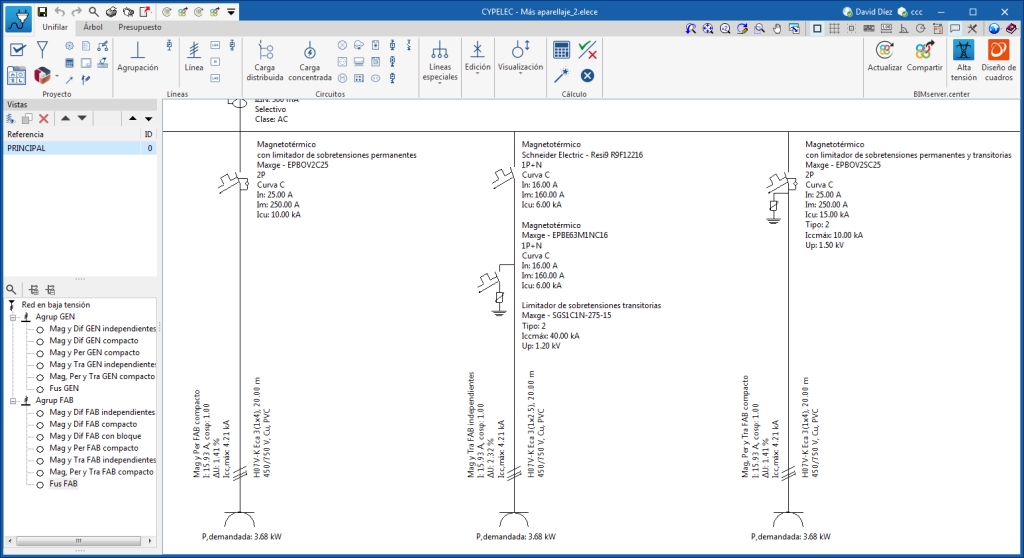Screen dimensions: 1024x558
Task: Use the magic wand in Cálculo
Action: point(561,76)
